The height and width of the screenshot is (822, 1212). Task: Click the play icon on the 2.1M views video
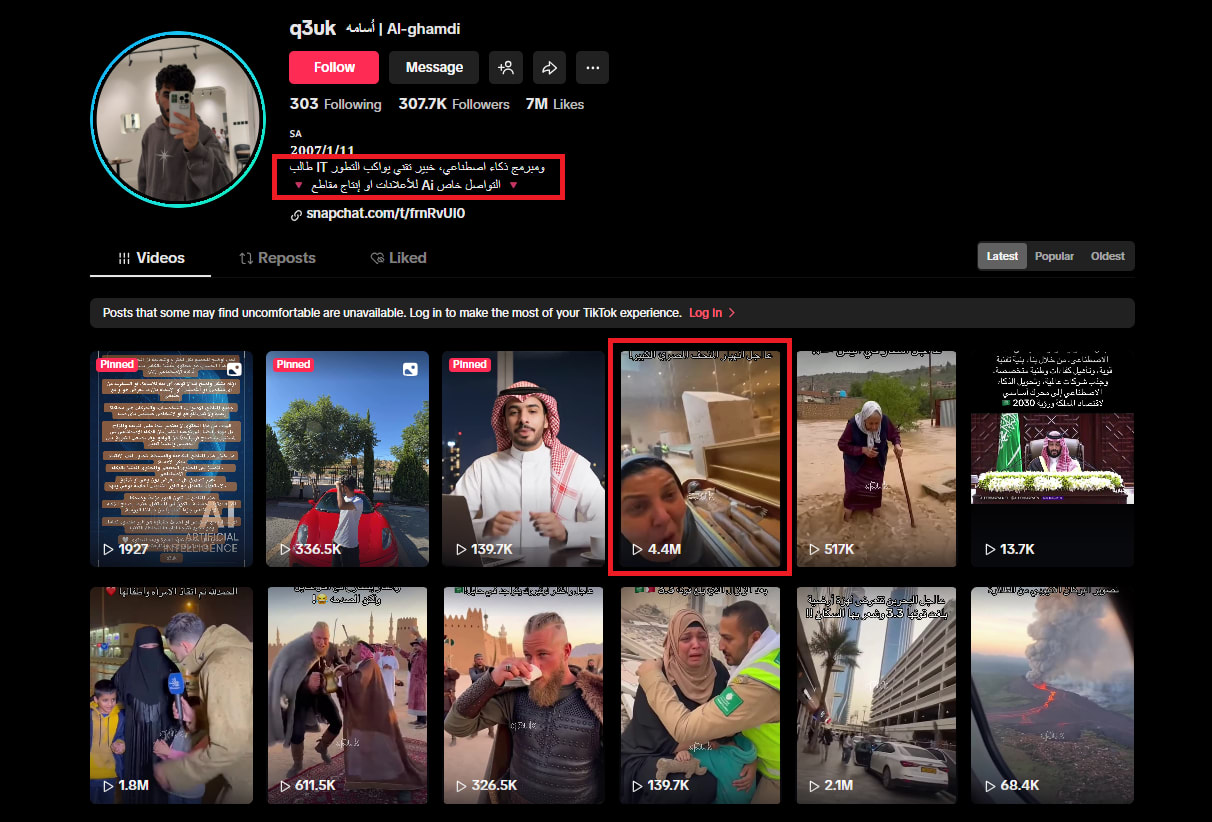(813, 785)
